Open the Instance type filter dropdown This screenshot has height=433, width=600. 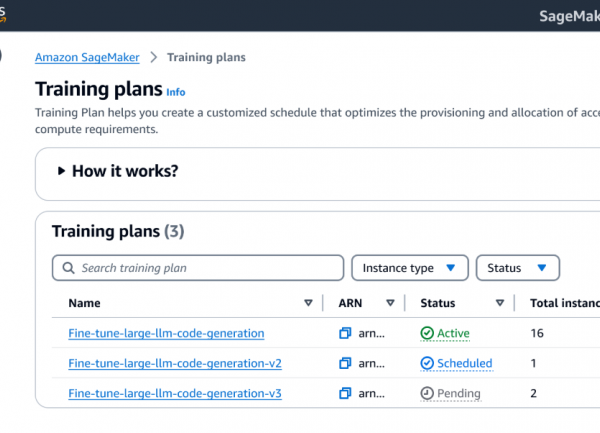pyautogui.click(x=410, y=268)
